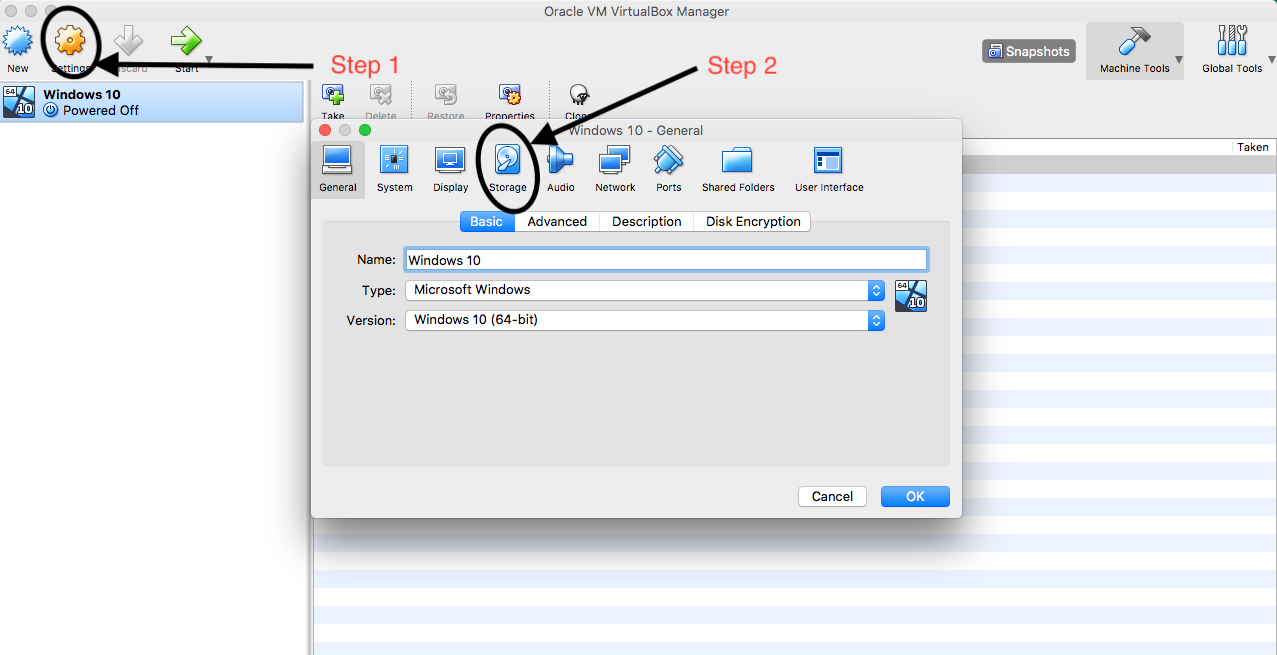The height and width of the screenshot is (655, 1277).
Task: Click the New virtual machine icon
Action: 18,42
